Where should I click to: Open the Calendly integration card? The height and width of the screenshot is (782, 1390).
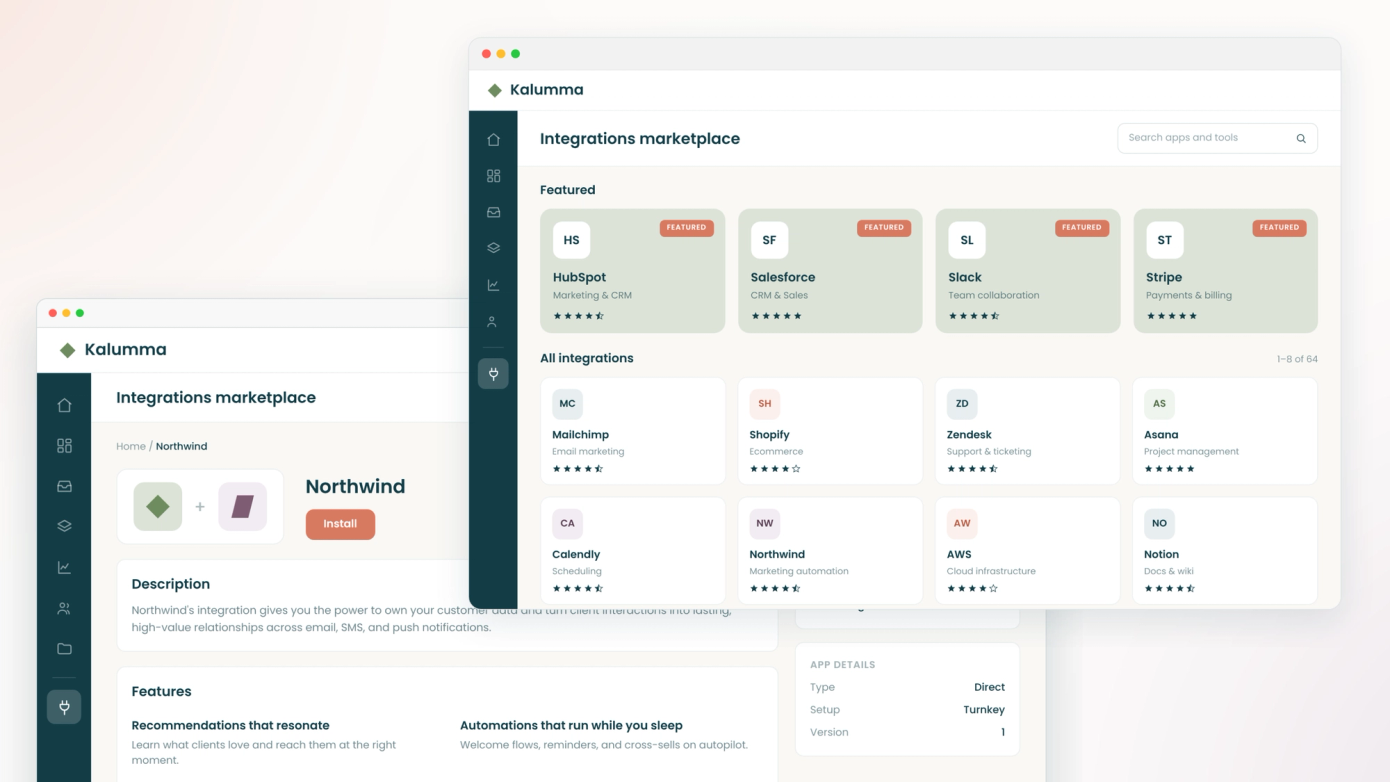click(x=633, y=551)
